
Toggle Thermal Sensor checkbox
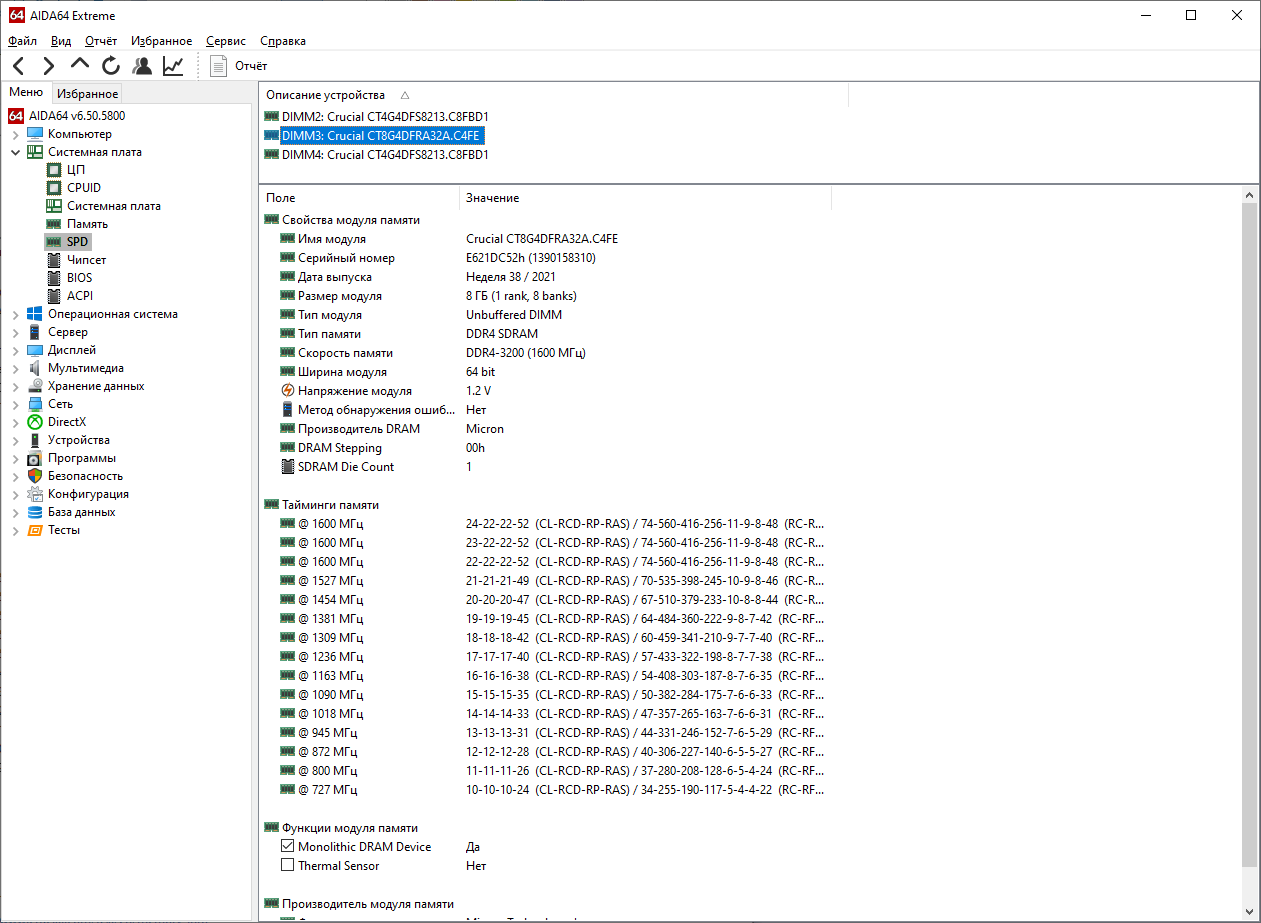coord(288,866)
